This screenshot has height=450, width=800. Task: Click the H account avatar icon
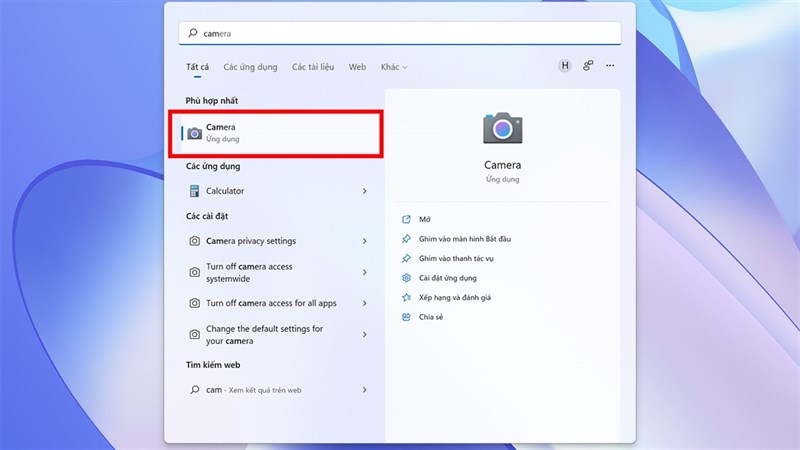coord(565,65)
